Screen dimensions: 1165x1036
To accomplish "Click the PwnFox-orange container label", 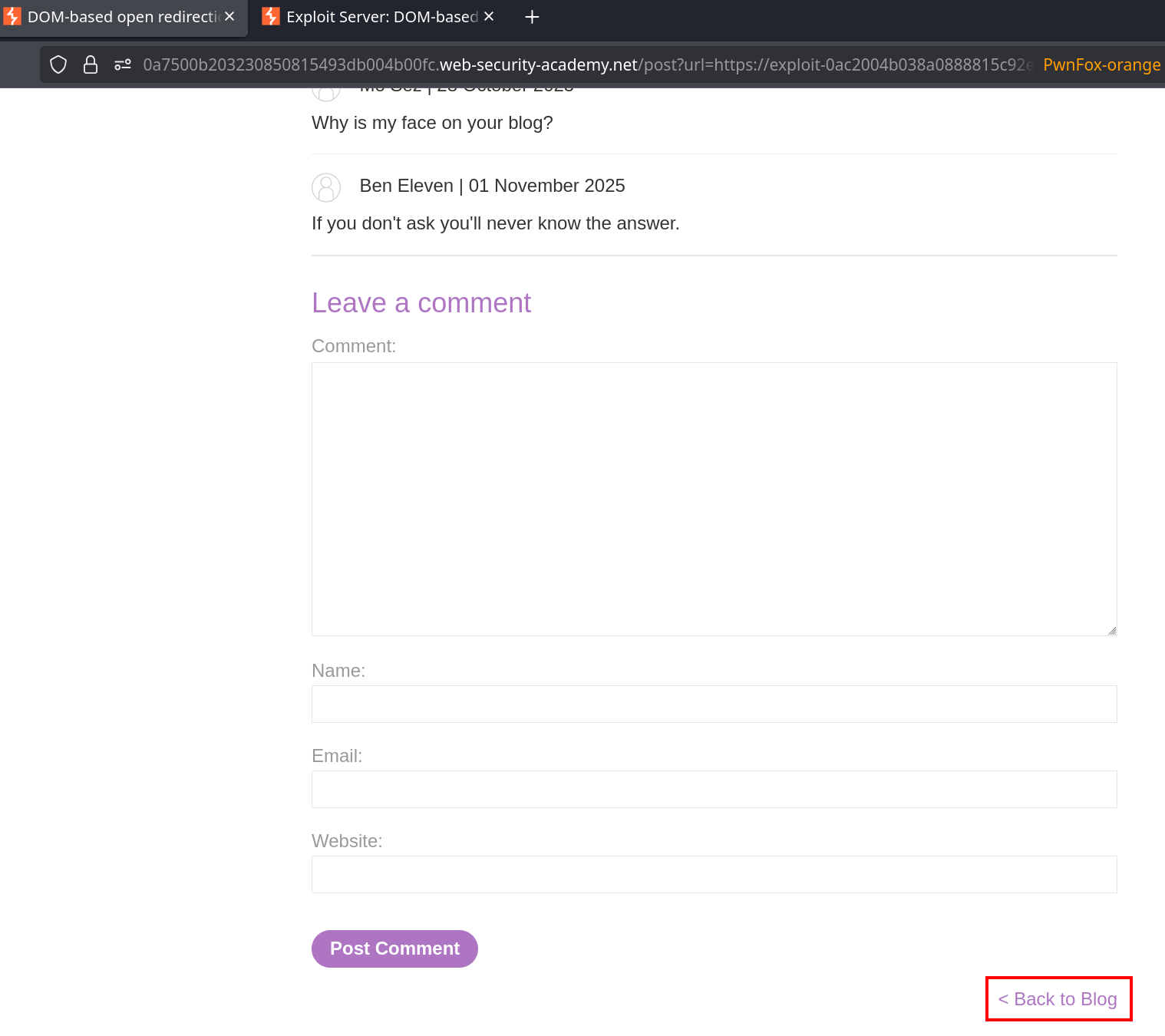I will [1101, 64].
